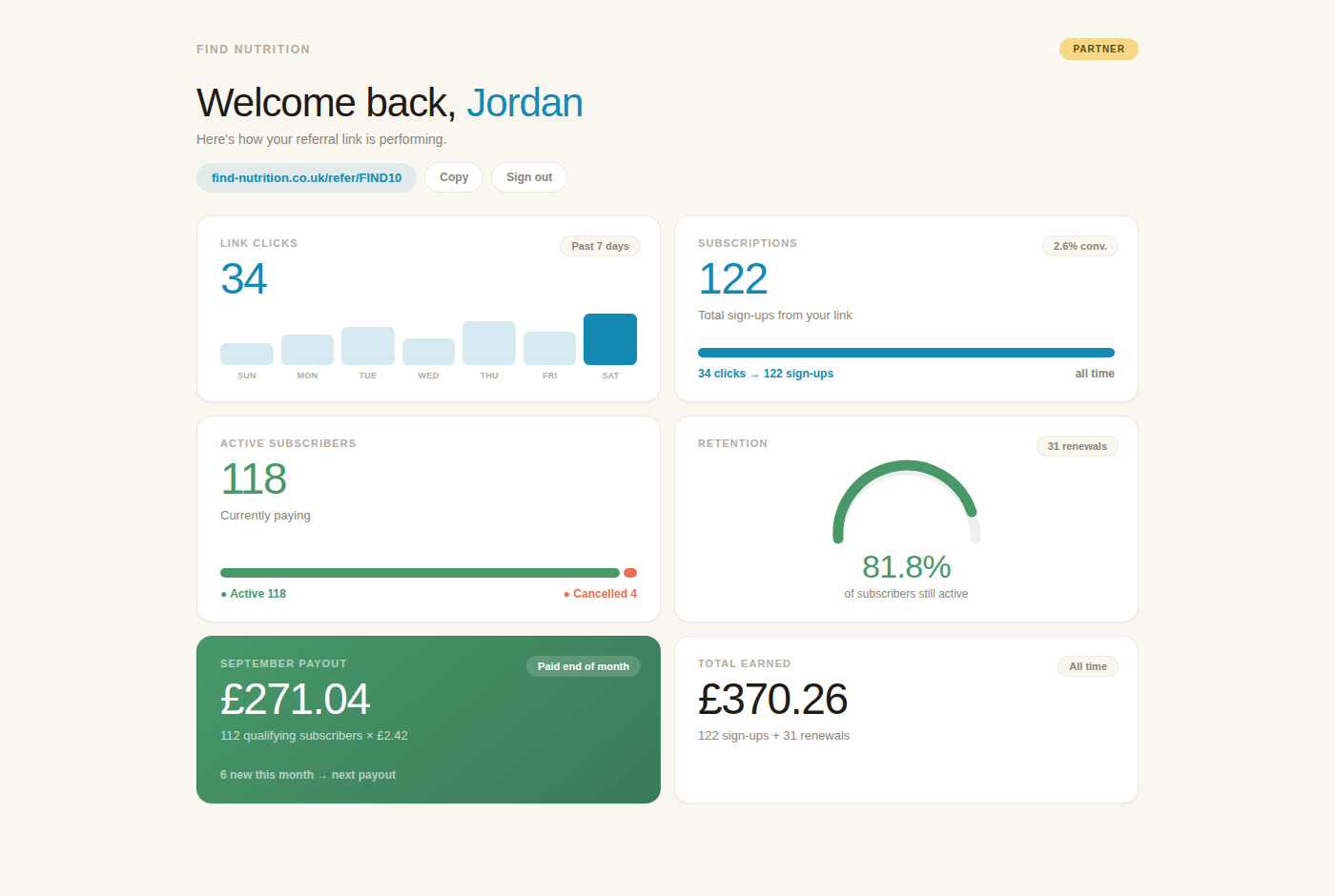1335x896 pixels.
Task: Click the All time badge
Action: (x=1088, y=666)
